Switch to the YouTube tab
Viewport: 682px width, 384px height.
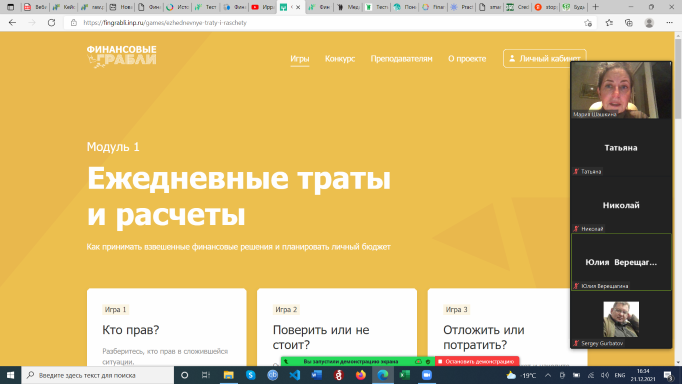coord(262,7)
